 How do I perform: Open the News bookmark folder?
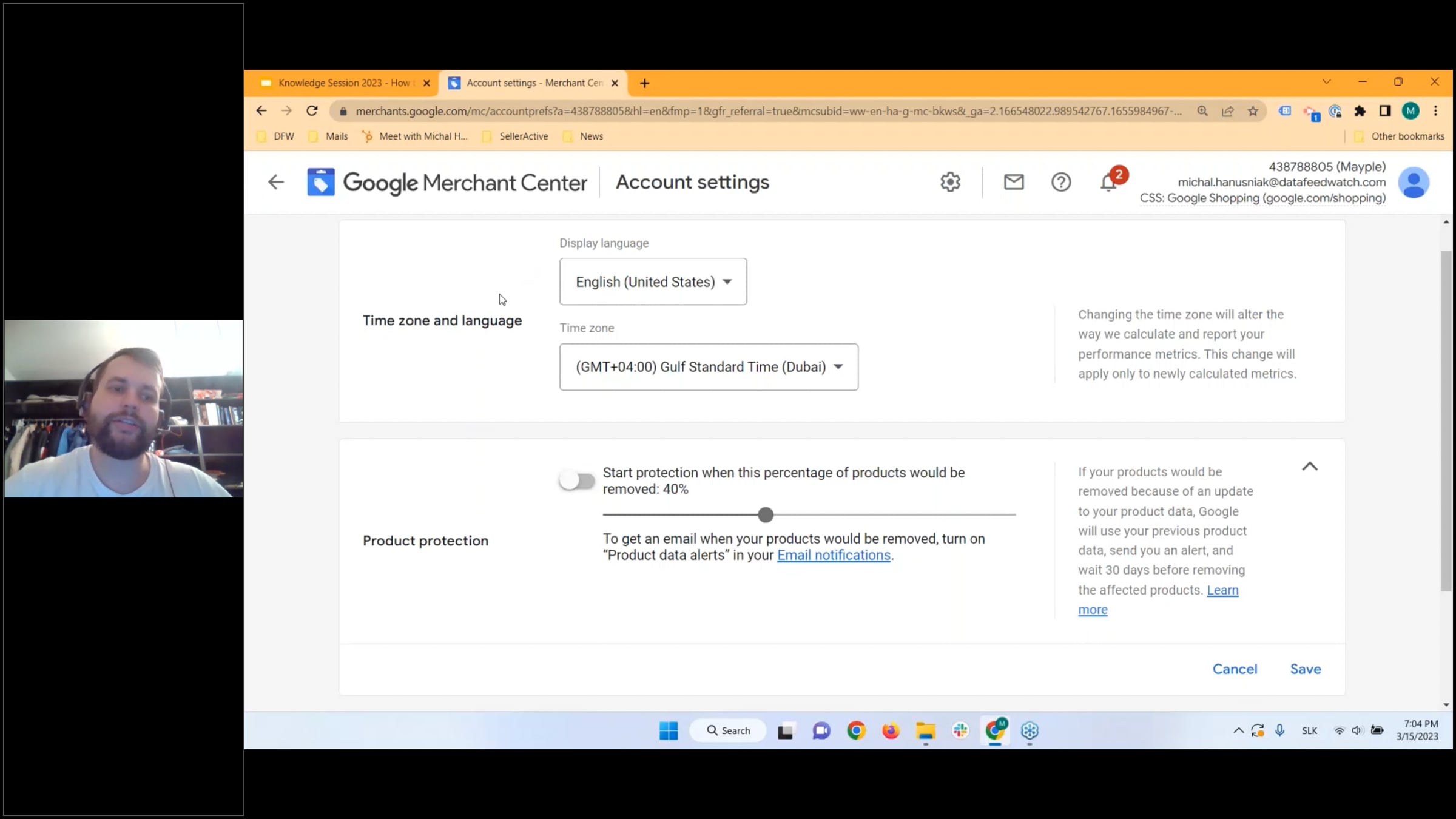pos(583,136)
